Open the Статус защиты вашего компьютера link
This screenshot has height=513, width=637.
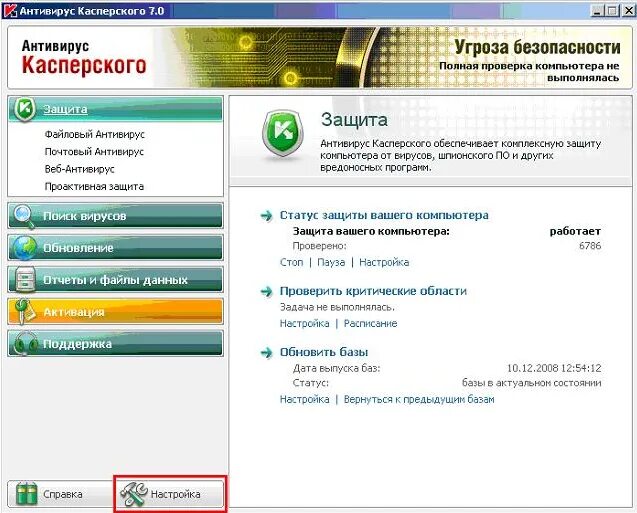(384, 215)
